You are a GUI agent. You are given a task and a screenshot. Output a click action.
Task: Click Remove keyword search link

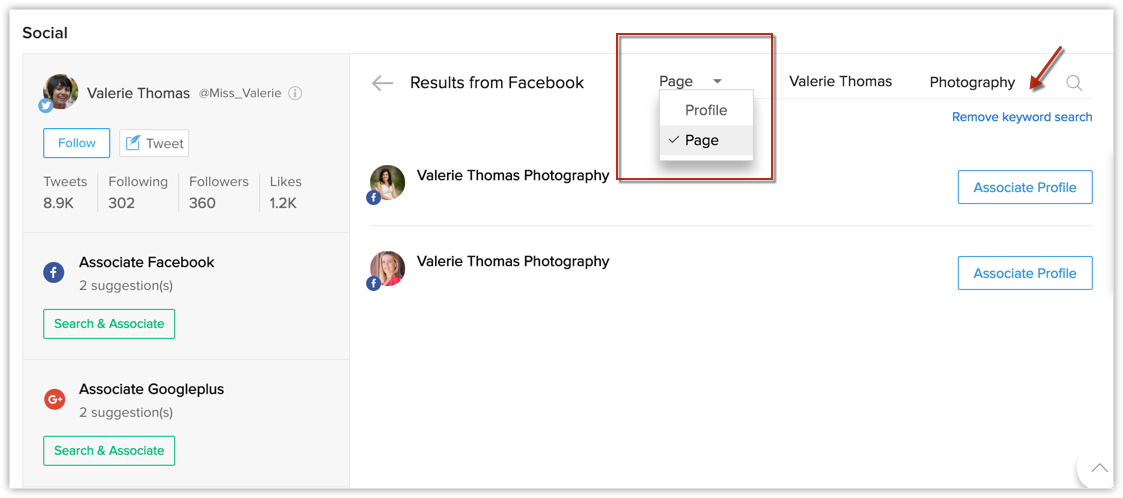(x=1022, y=117)
